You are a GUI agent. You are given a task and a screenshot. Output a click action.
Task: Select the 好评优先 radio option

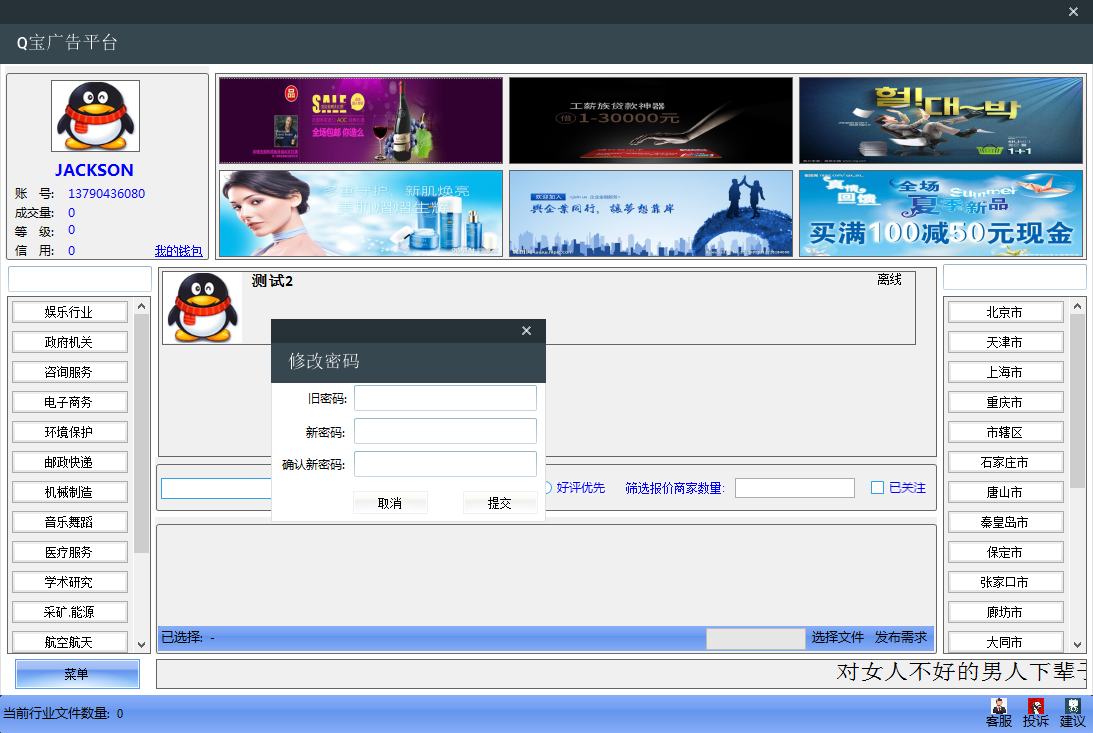[x=547, y=488]
